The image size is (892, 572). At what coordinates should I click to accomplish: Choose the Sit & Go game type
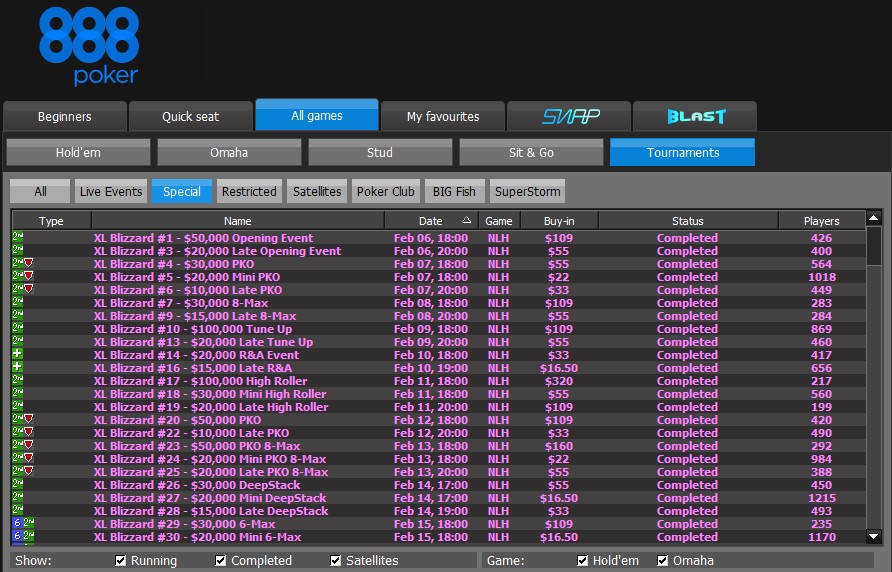tap(531, 153)
